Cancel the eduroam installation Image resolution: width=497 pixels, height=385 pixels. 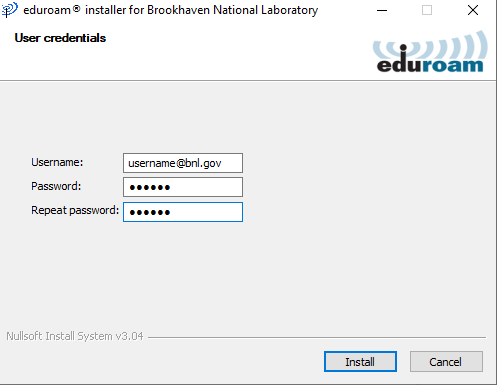(x=446, y=361)
